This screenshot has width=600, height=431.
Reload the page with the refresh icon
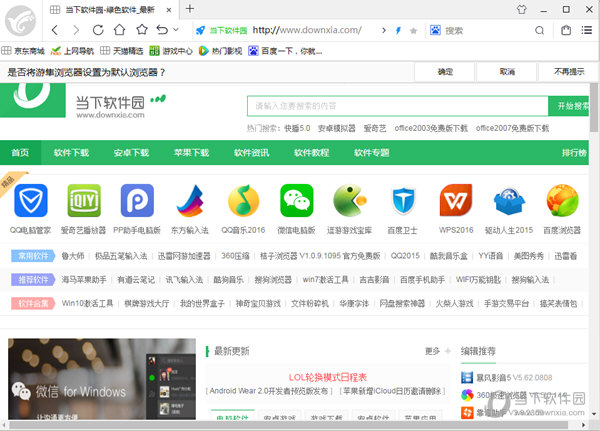tap(98, 30)
